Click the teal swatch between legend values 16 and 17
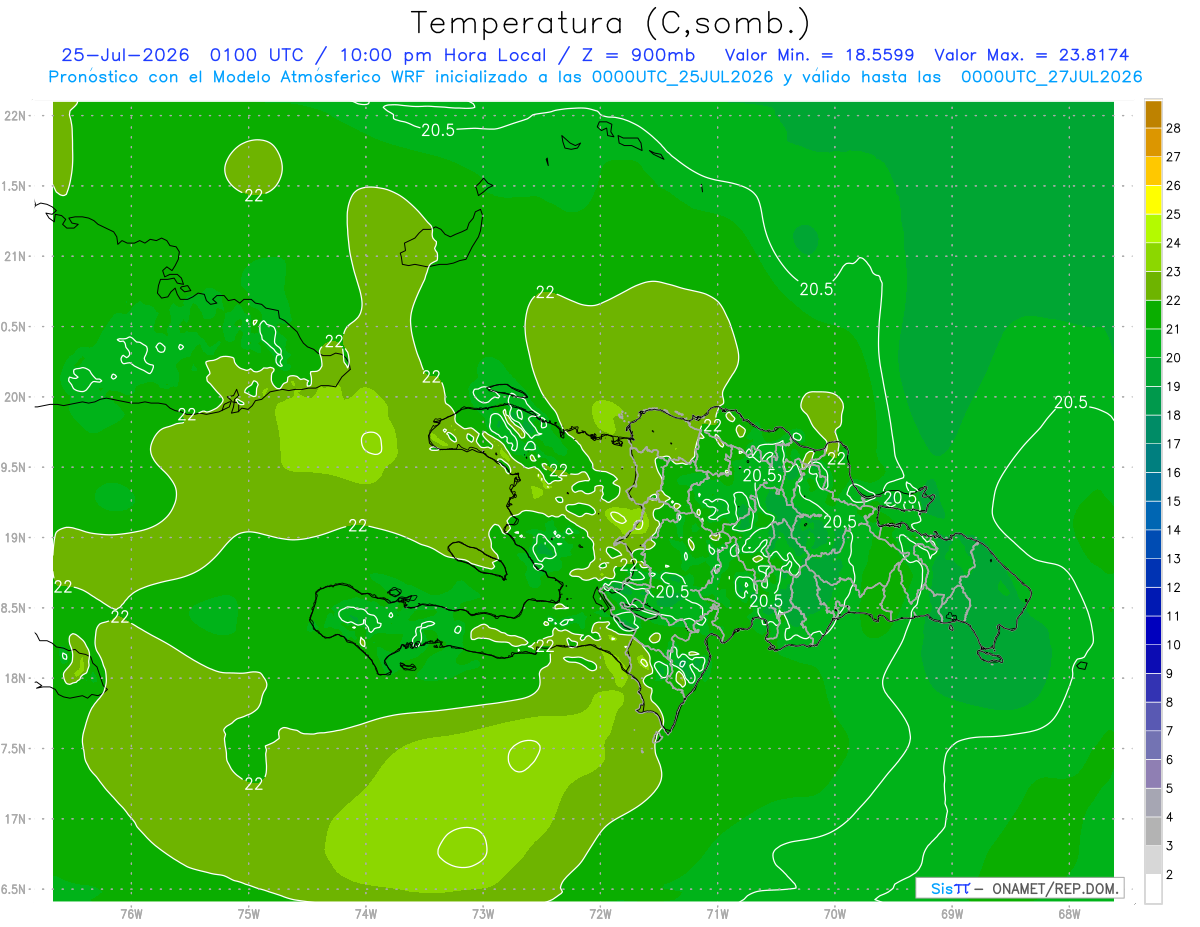Image resolution: width=1200 pixels, height=927 pixels. coord(1153,458)
